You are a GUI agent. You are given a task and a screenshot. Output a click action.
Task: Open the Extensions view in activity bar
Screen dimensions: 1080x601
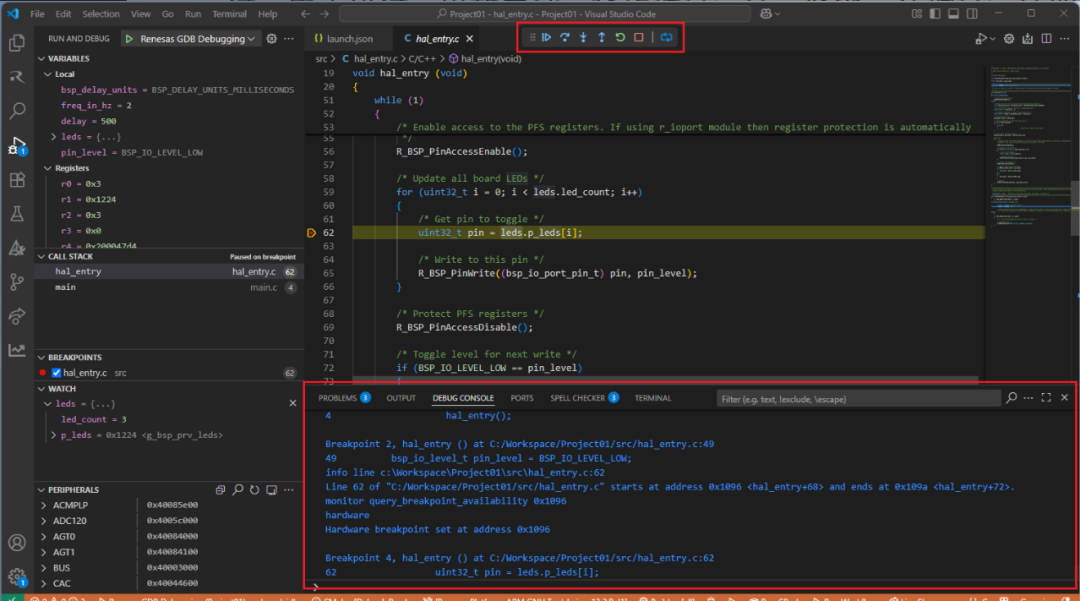click(x=17, y=180)
